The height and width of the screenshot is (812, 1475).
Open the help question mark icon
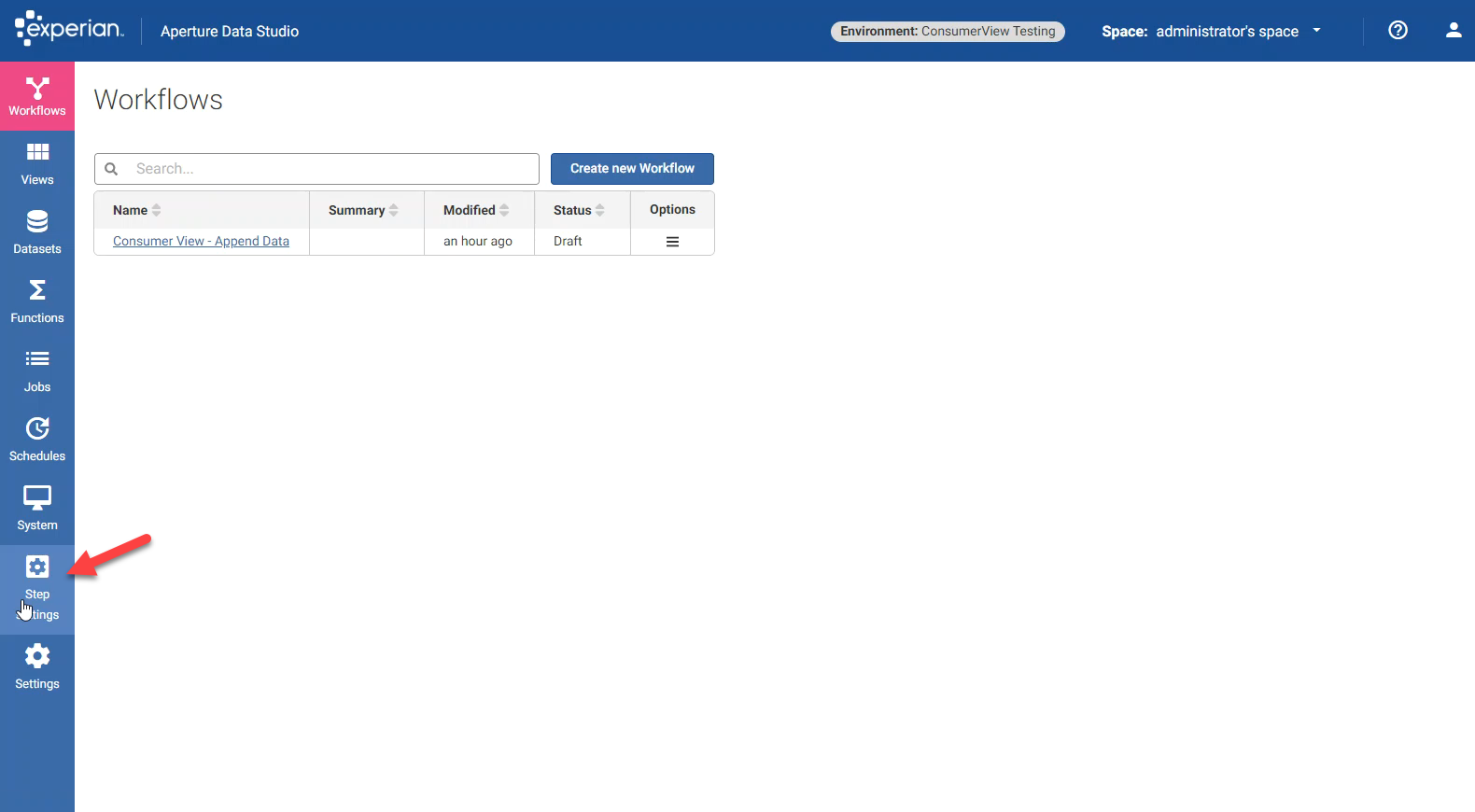pyautogui.click(x=1398, y=30)
